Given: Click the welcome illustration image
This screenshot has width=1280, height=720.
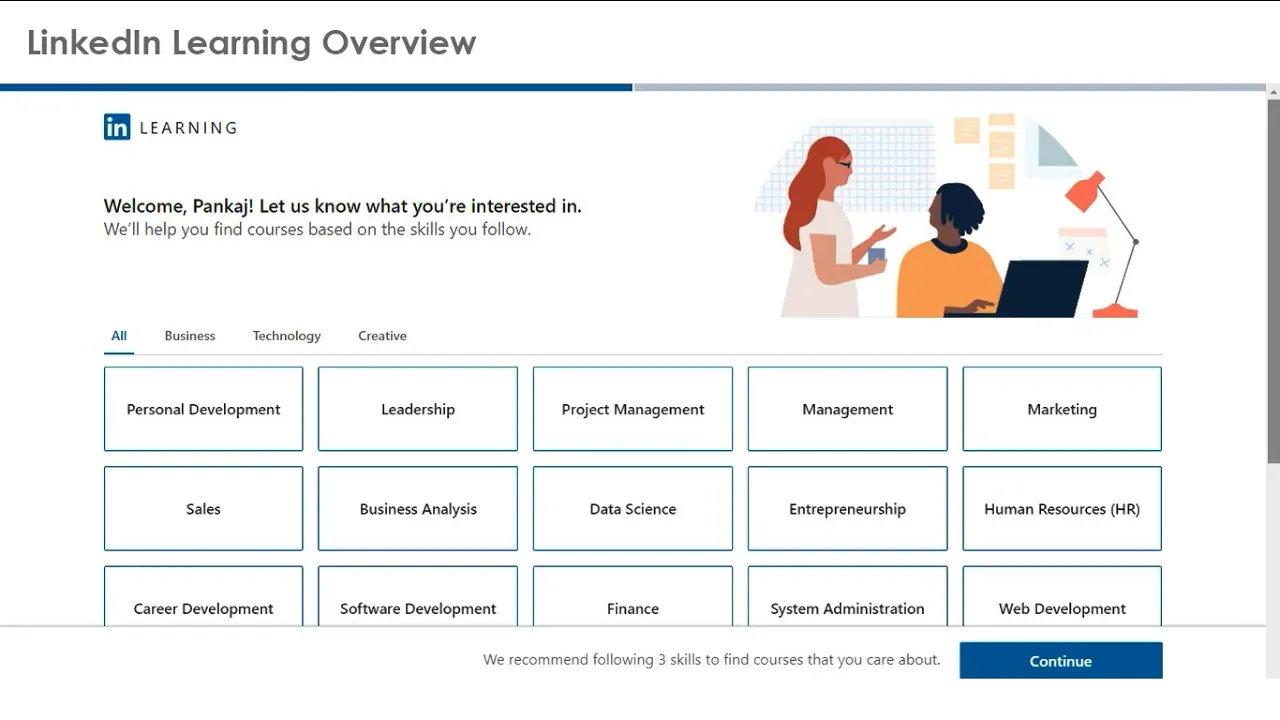Looking at the screenshot, I should coord(947,216).
